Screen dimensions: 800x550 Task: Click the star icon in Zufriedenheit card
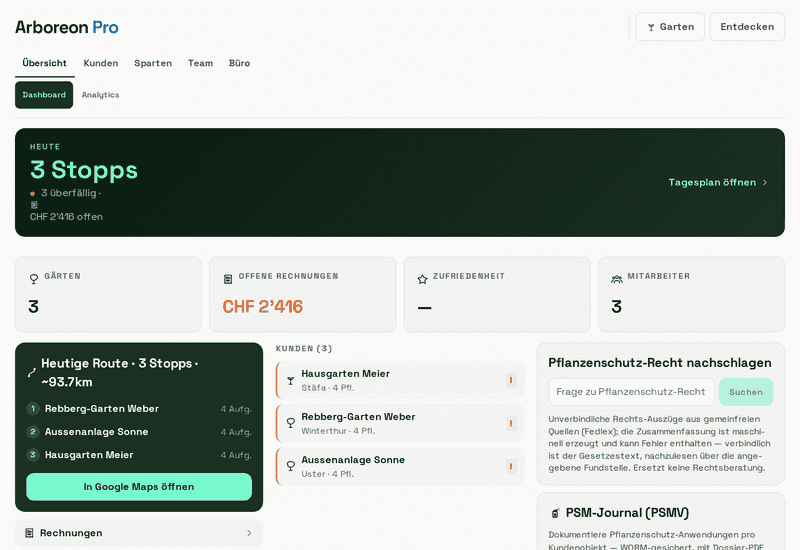(x=422, y=279)
